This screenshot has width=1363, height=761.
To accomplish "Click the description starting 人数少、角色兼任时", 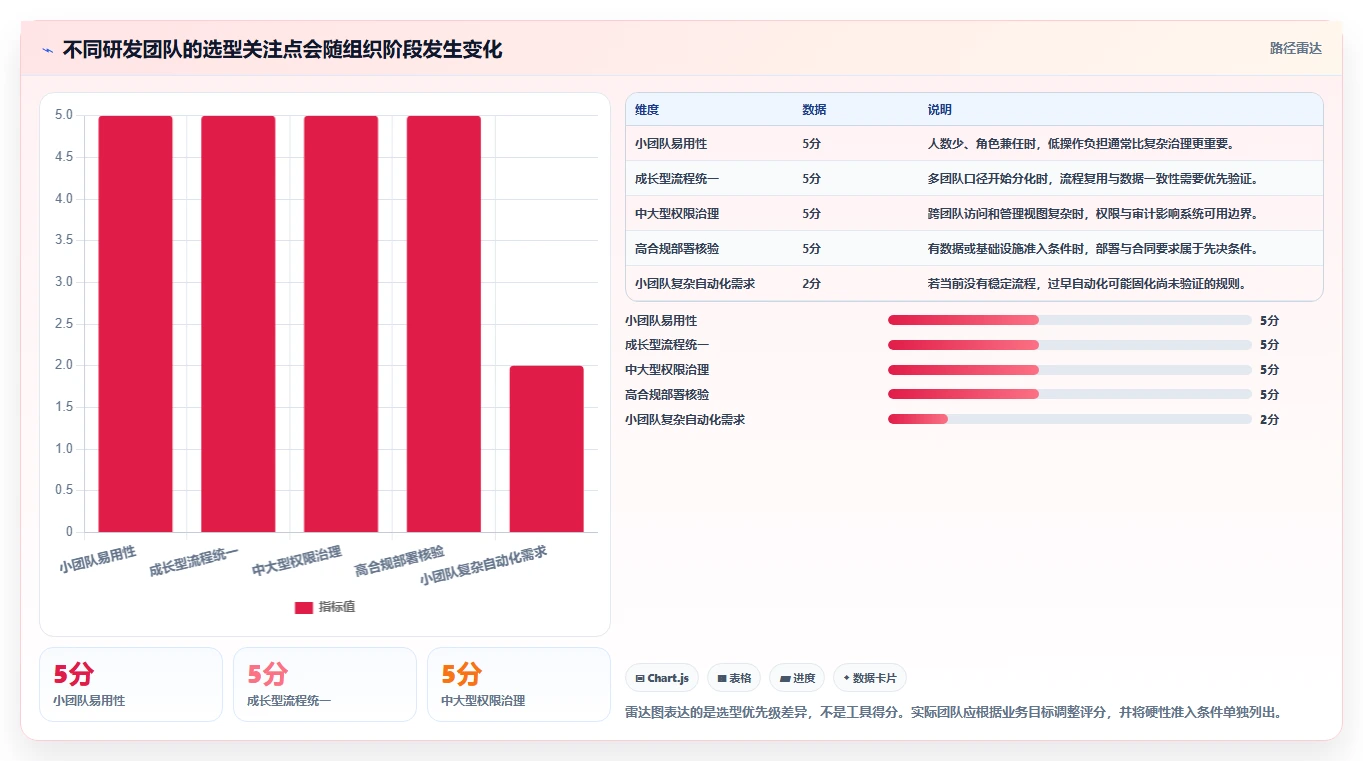I will [x=1081, y=144].
